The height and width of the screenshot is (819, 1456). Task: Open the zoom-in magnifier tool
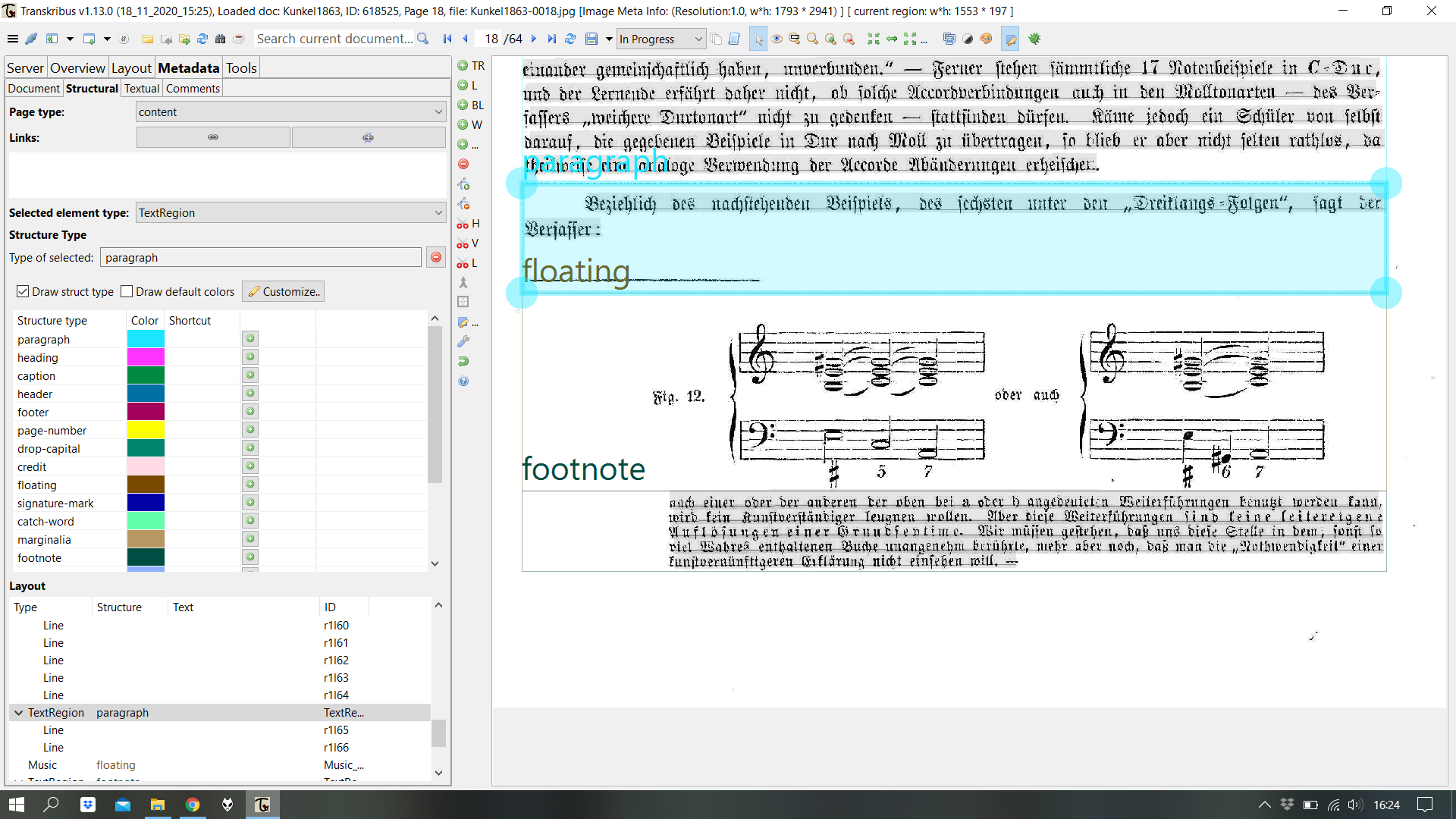pos(831,39)
